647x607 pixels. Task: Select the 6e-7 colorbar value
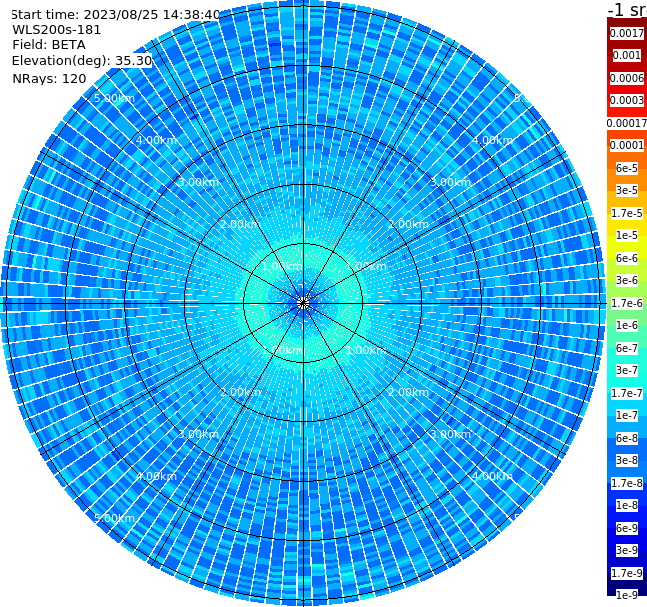click(x=627, y=348)
